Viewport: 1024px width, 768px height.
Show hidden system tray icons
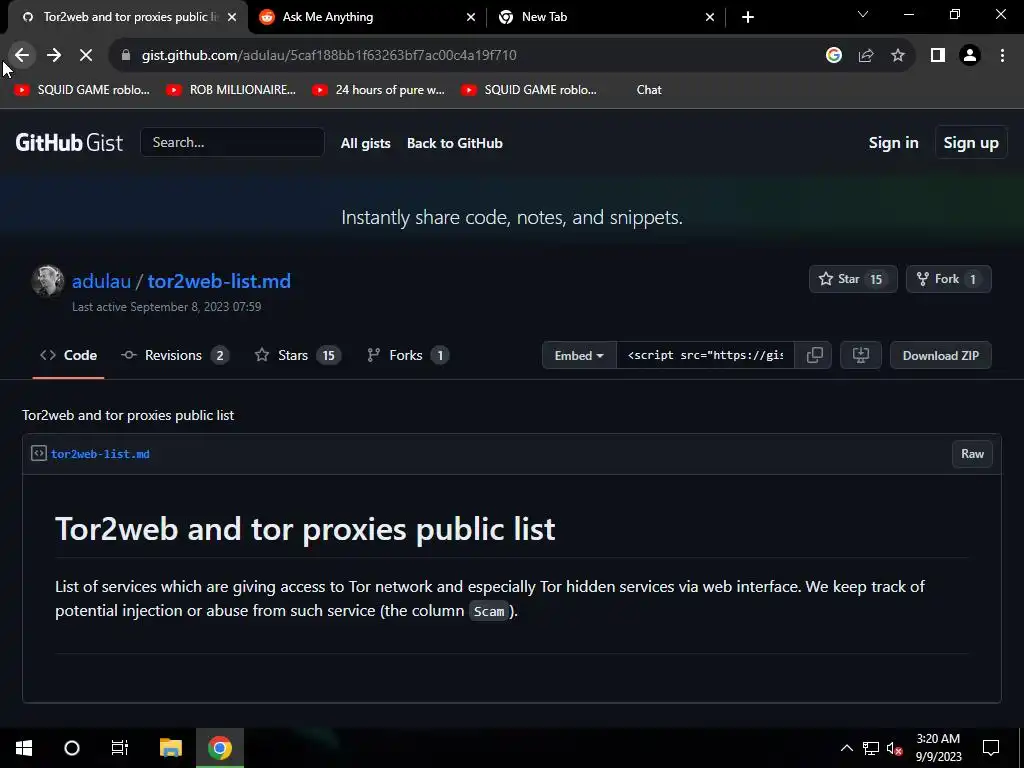[846, 748]
